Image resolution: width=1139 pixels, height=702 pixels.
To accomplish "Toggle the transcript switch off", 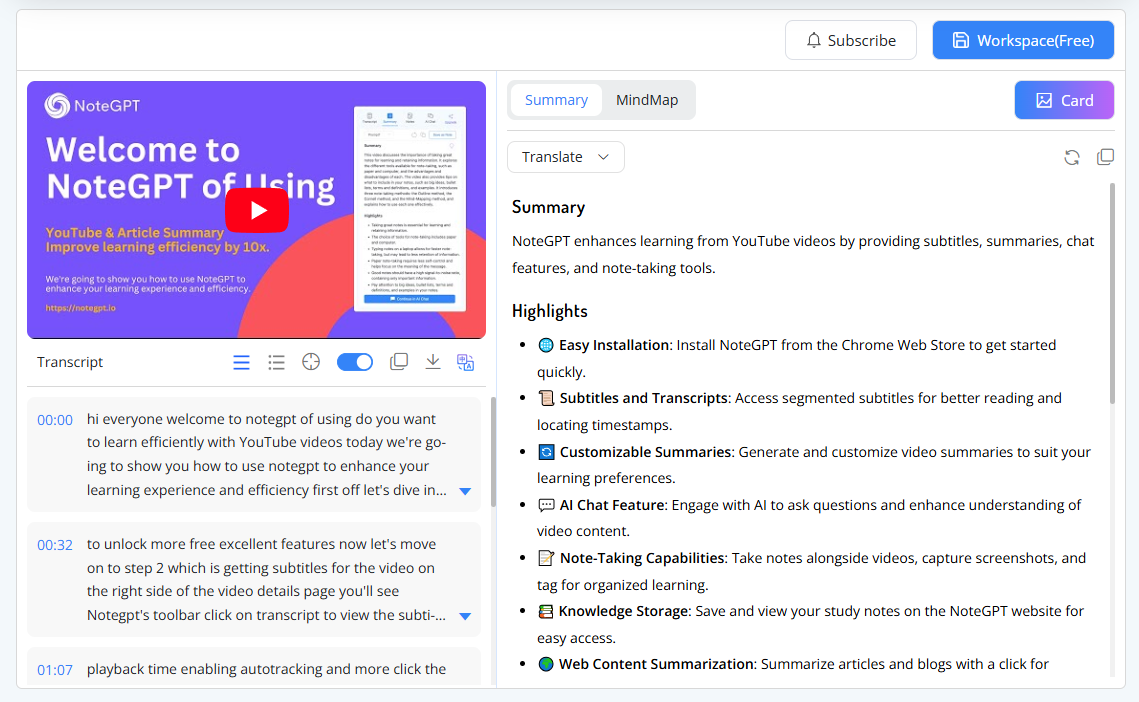I will click(354, 362).
